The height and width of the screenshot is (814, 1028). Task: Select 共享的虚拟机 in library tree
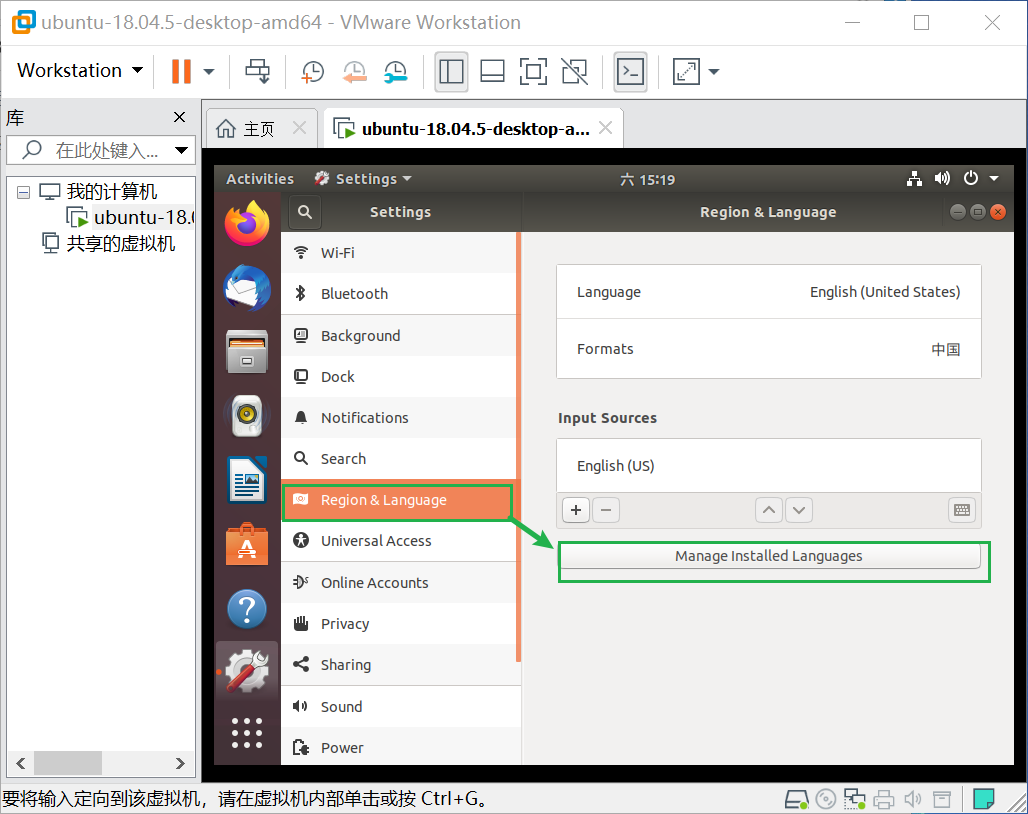pos(108,243)
